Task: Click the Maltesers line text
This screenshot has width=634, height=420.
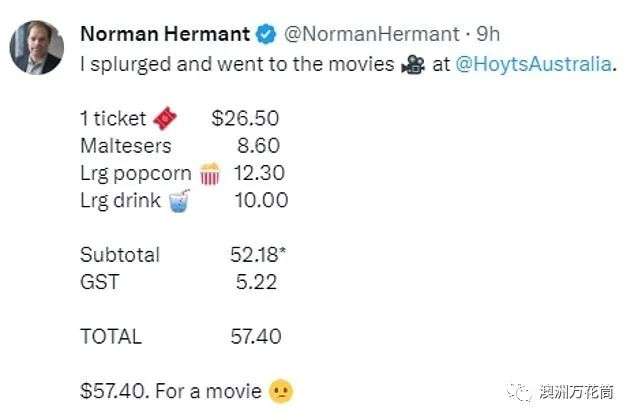Action: pos(125,146)
